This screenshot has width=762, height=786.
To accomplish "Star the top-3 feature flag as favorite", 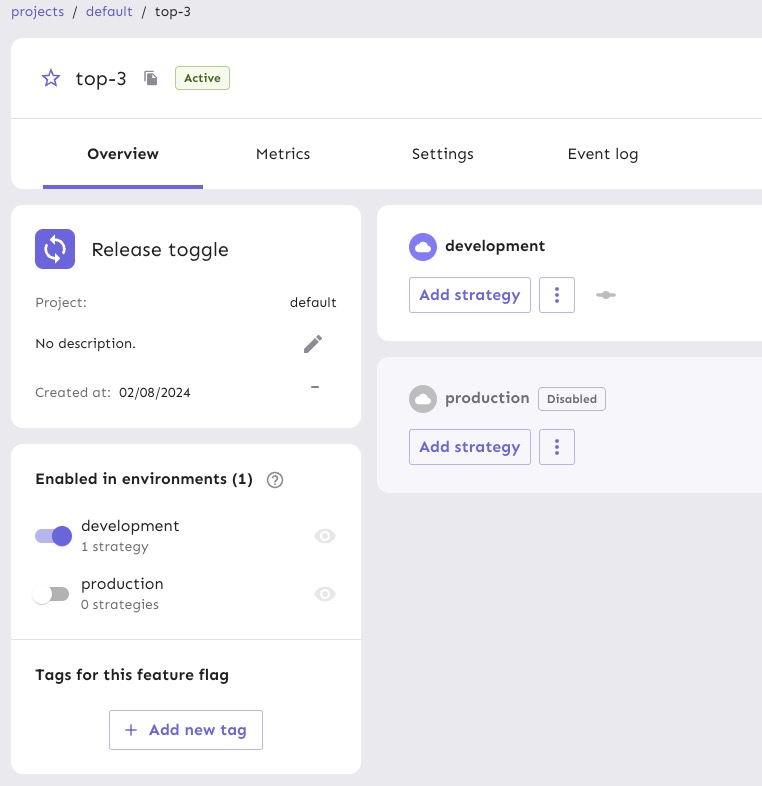I will [51, 78].
